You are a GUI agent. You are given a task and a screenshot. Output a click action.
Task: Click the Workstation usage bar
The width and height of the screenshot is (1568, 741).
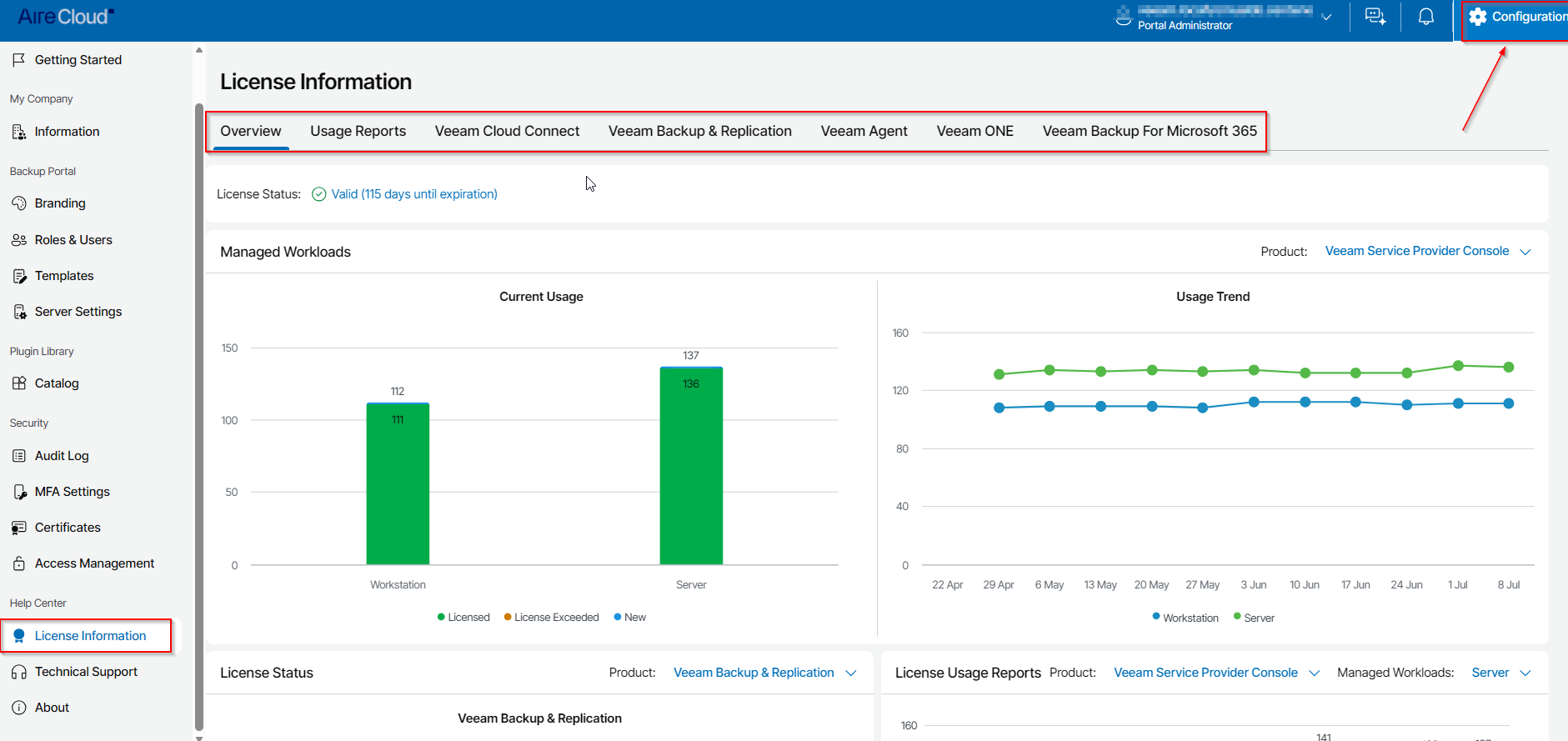[x=398, y=483]
